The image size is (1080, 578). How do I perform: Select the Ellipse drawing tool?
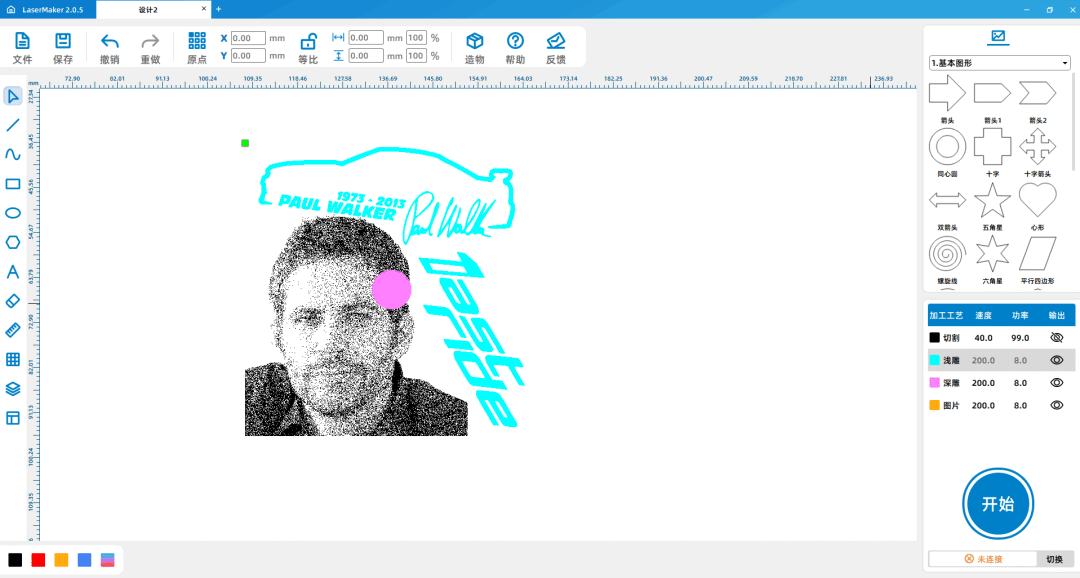[x=13, y=213]
